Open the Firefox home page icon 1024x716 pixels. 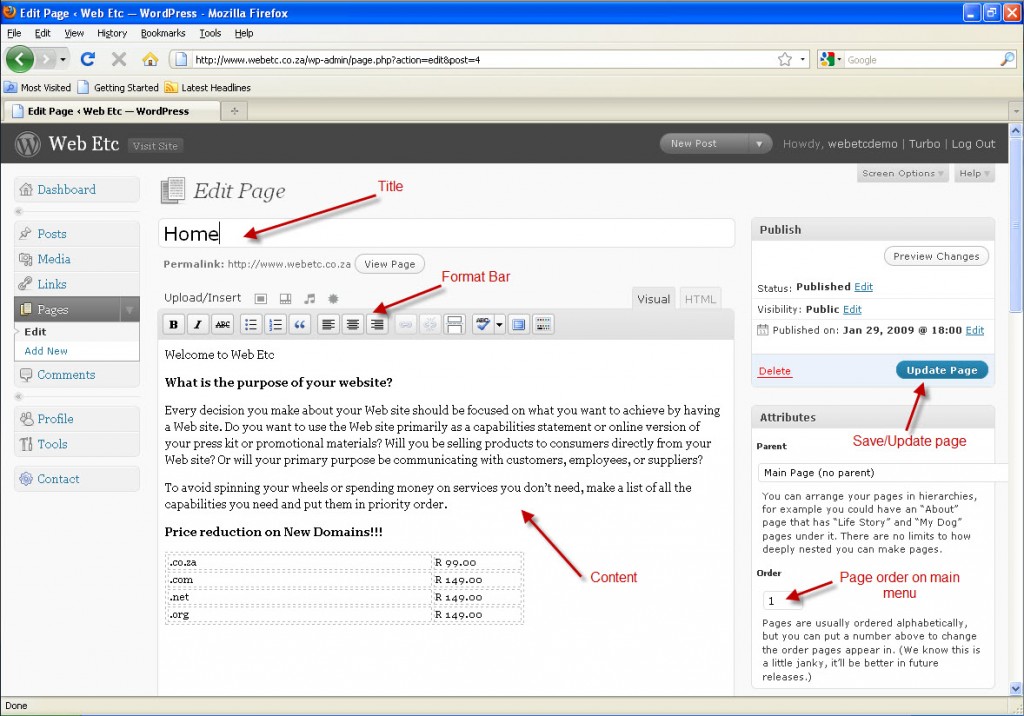pos(150,59)
